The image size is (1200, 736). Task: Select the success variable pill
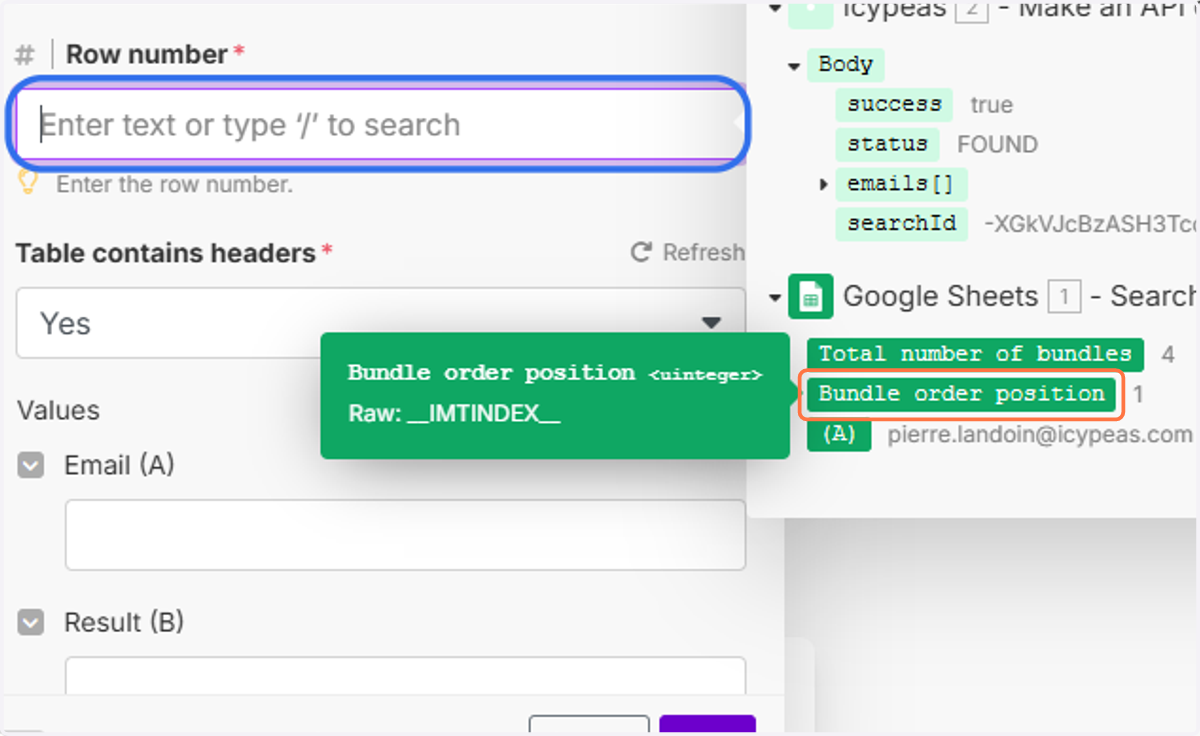tap(894, 104)
